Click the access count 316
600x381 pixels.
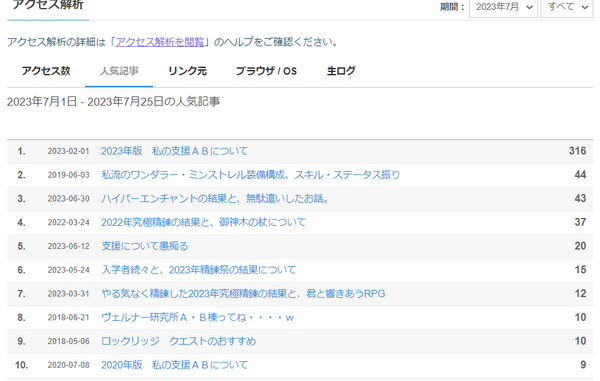(577, 151)
